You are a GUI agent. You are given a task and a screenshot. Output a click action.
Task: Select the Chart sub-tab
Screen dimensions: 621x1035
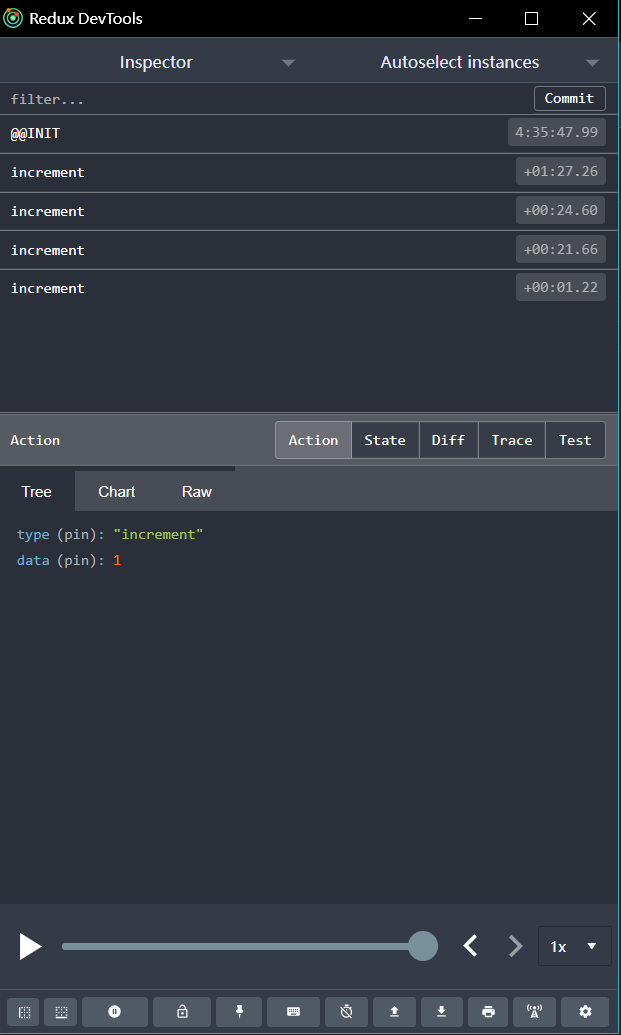click(x=117, y=492)
